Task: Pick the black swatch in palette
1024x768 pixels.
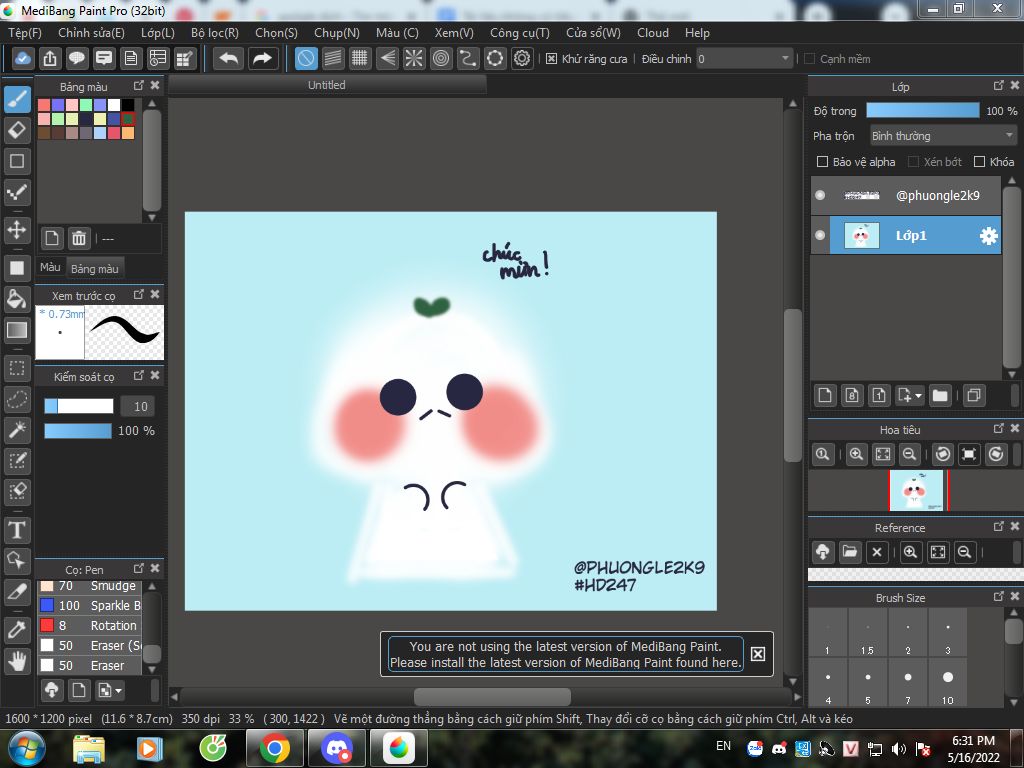Action: [x=128, y=105]
